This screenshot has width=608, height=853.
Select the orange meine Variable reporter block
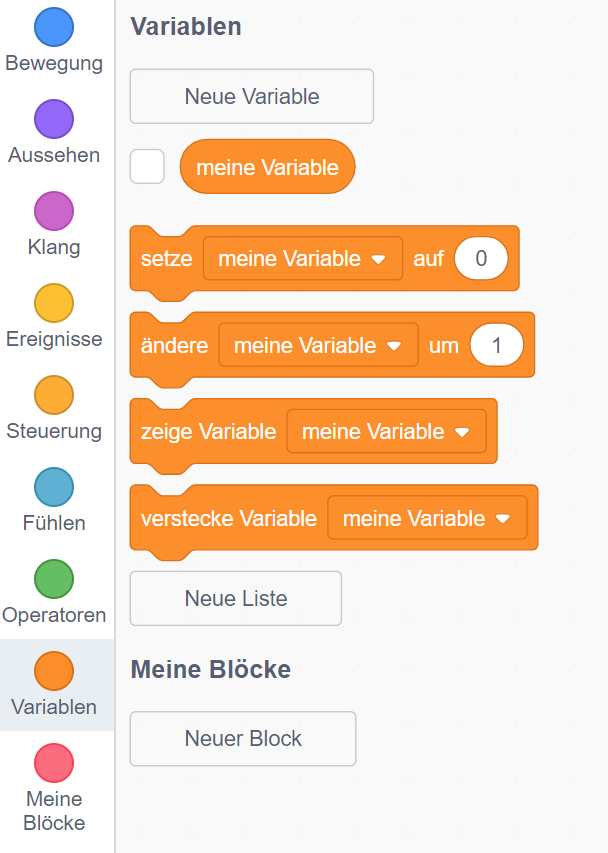click(x=267, y=167)
